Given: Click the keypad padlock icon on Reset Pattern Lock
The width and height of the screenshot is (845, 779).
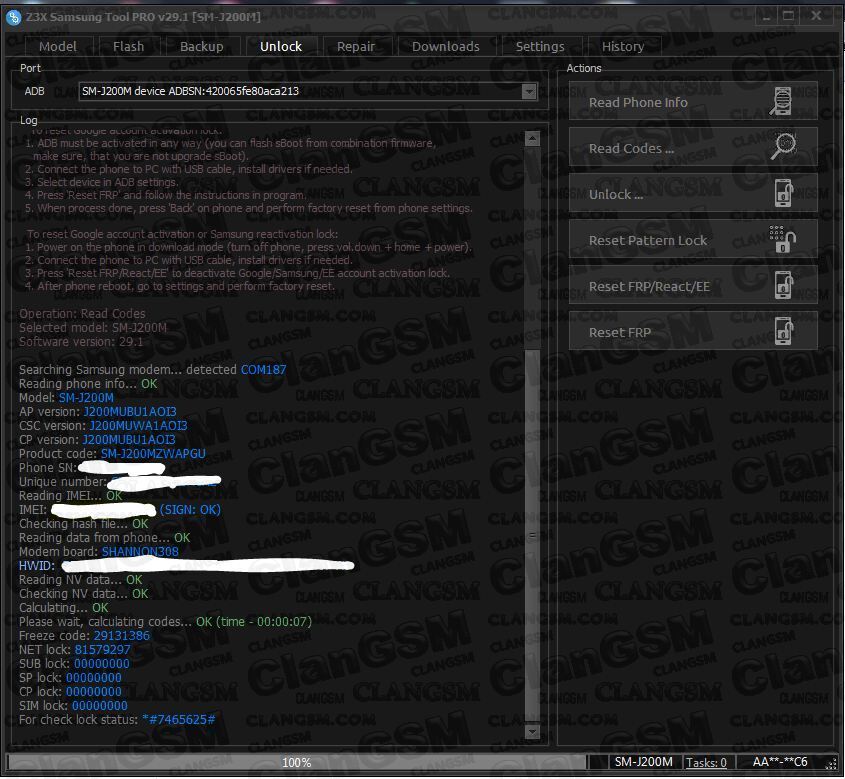Looking at the screenshot, I should 782,239.
